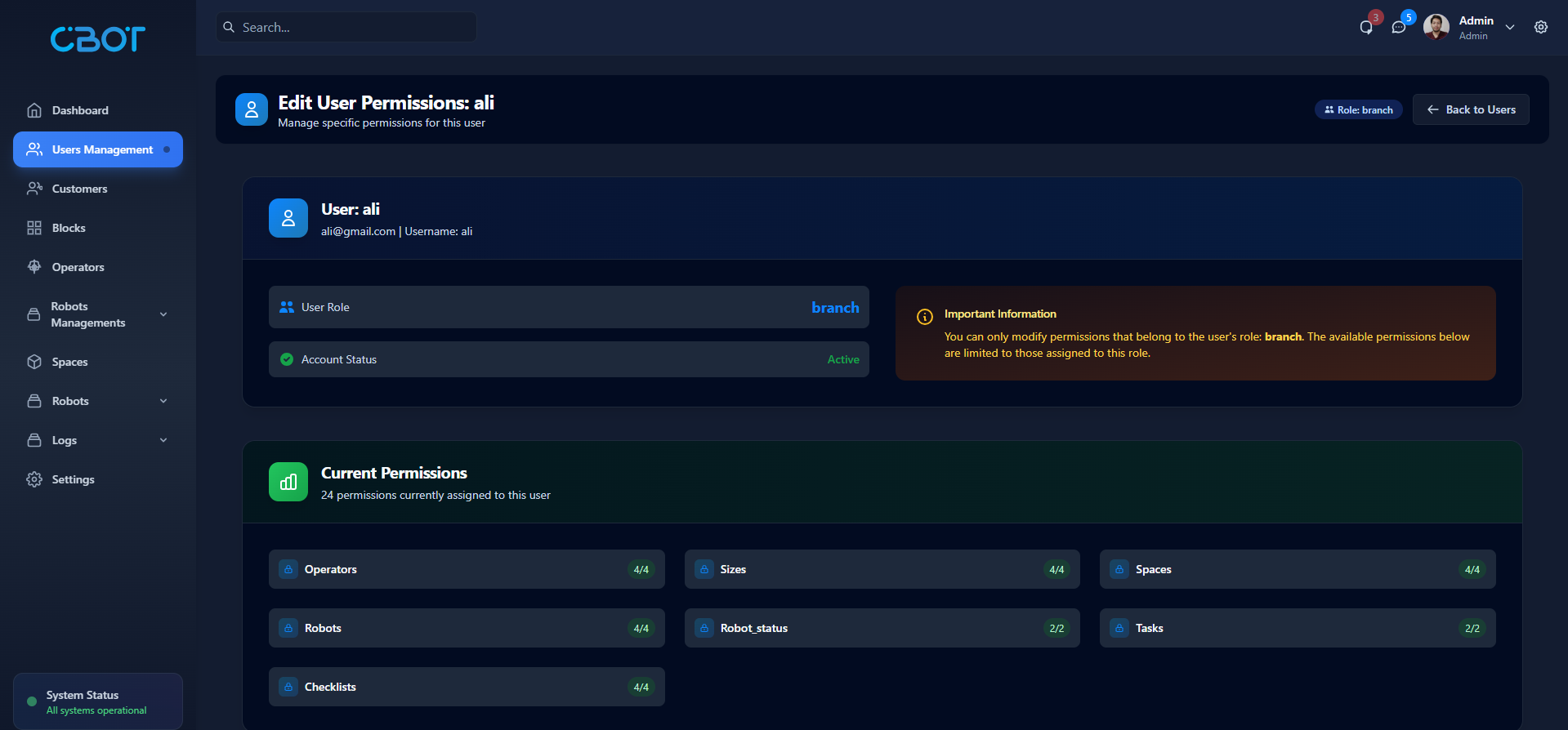
Task: Click the Spaces cube icon
Action: (34, 362)
